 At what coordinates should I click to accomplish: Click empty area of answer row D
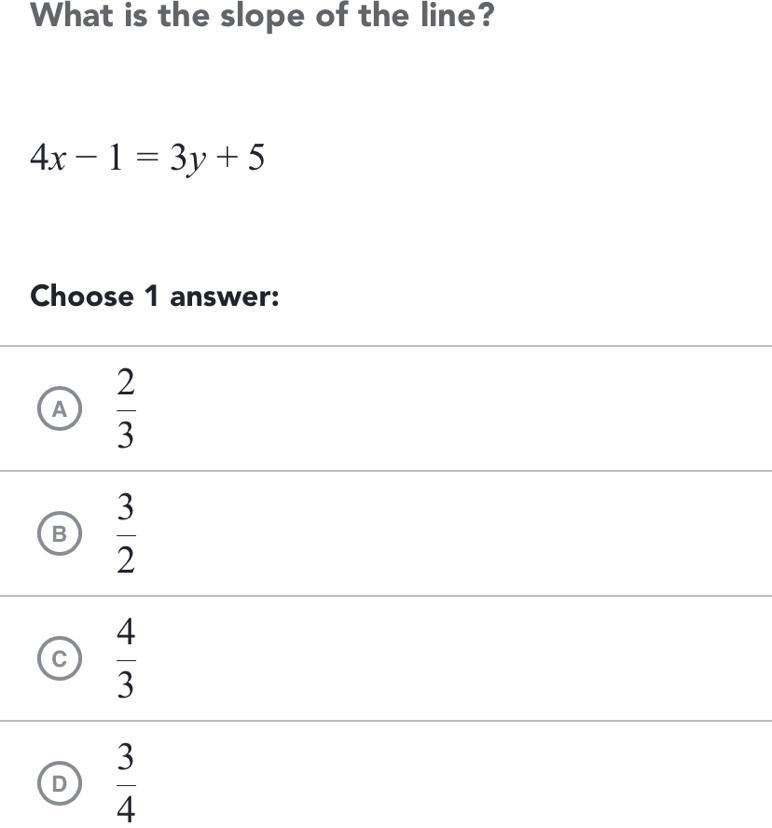click(x=450, y=784)
